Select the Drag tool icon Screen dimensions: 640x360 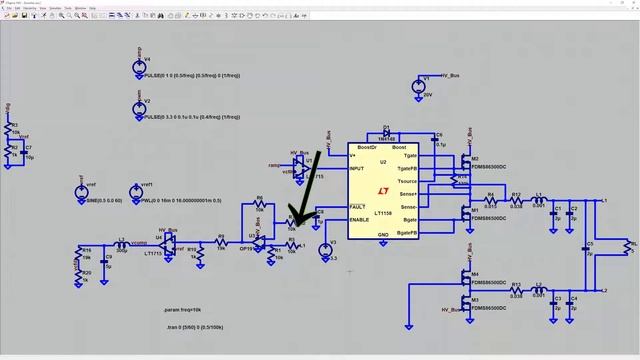[x=257, y=16]
